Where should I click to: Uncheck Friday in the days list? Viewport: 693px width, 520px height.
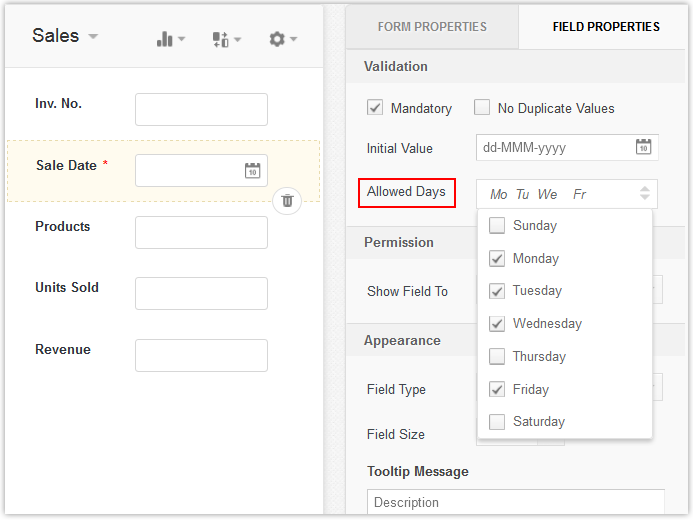pyautogui.click(x=497, y=390)
